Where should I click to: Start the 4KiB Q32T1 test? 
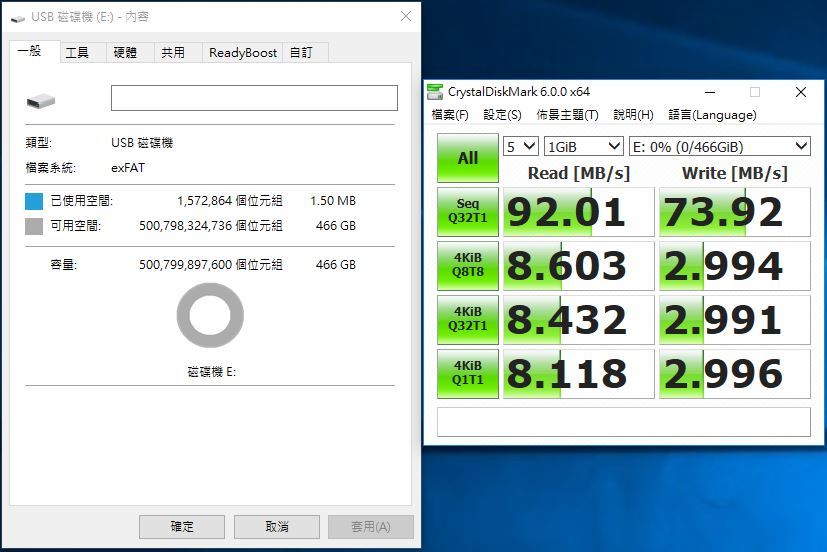(x=468, y=319)
